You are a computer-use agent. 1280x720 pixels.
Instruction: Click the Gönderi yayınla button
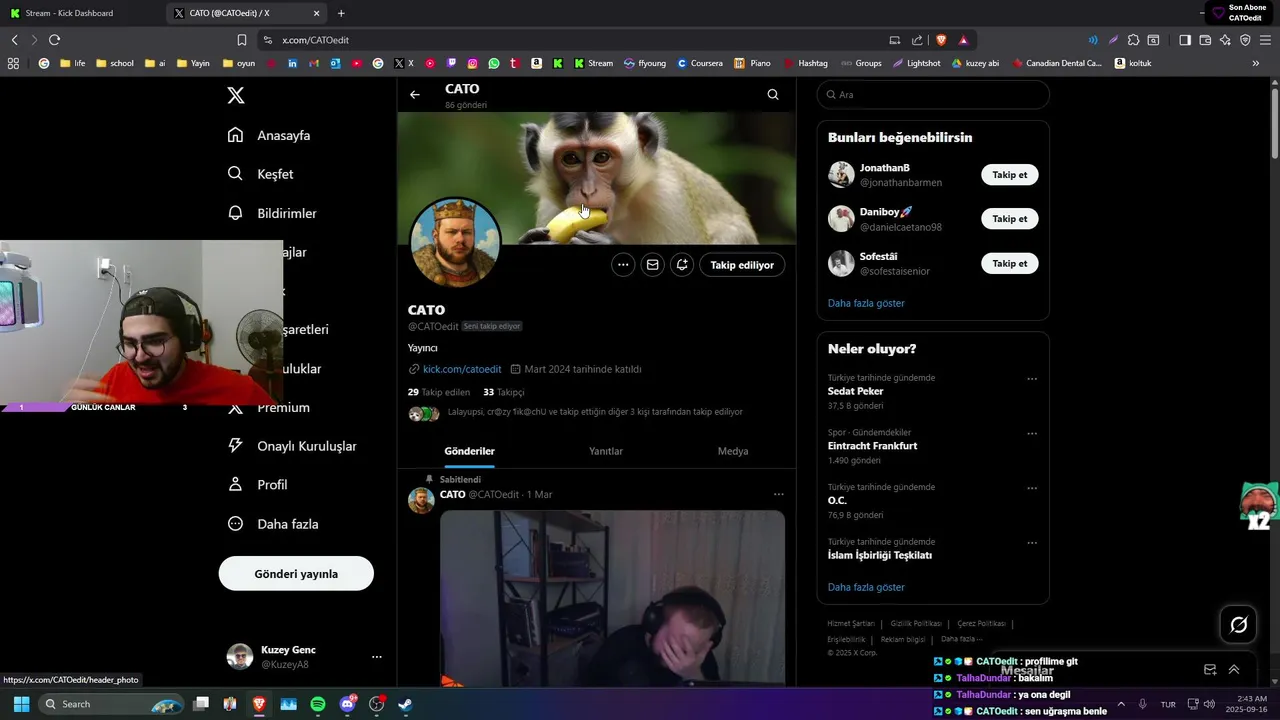[296, 574]
